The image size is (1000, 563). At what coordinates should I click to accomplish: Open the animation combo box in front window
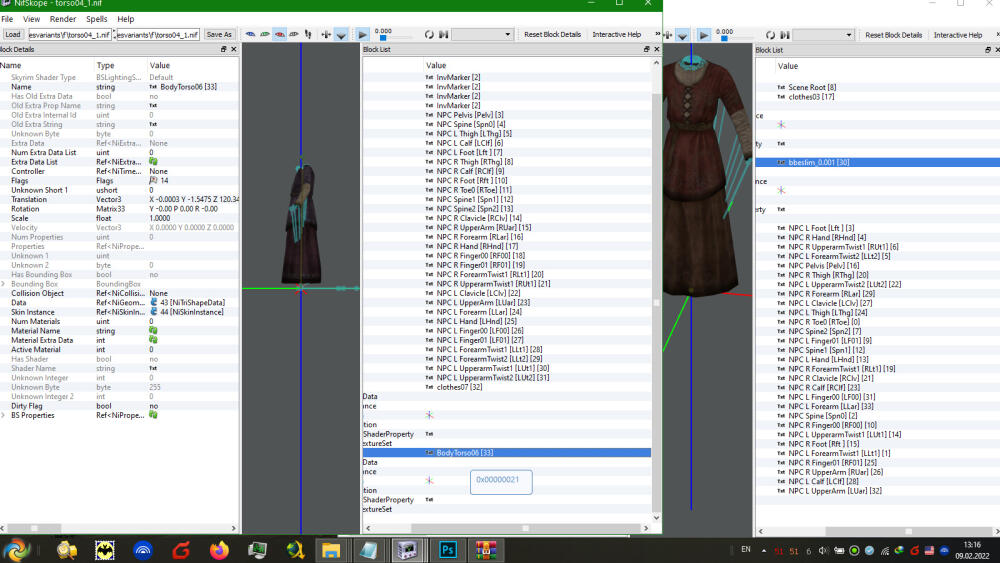click(x=482, y=34)
